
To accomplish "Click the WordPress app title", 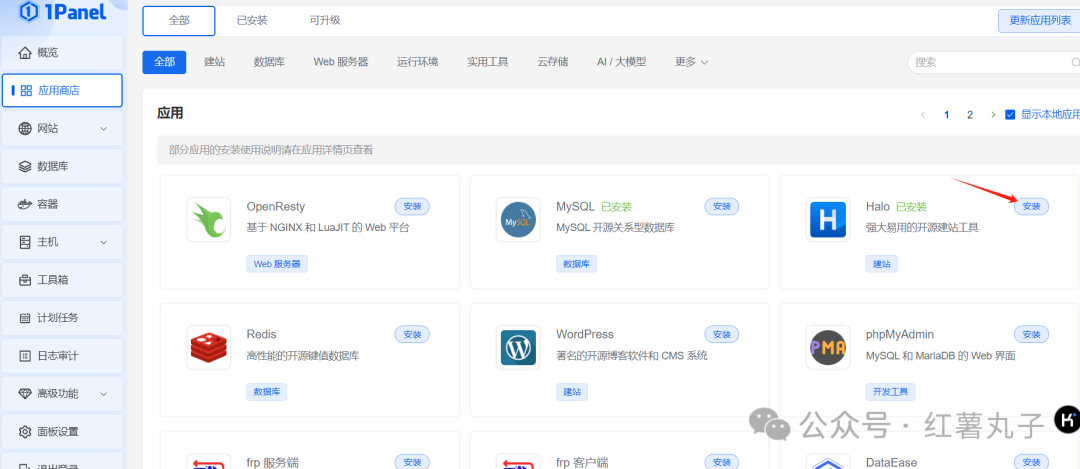I will (585, 334).
